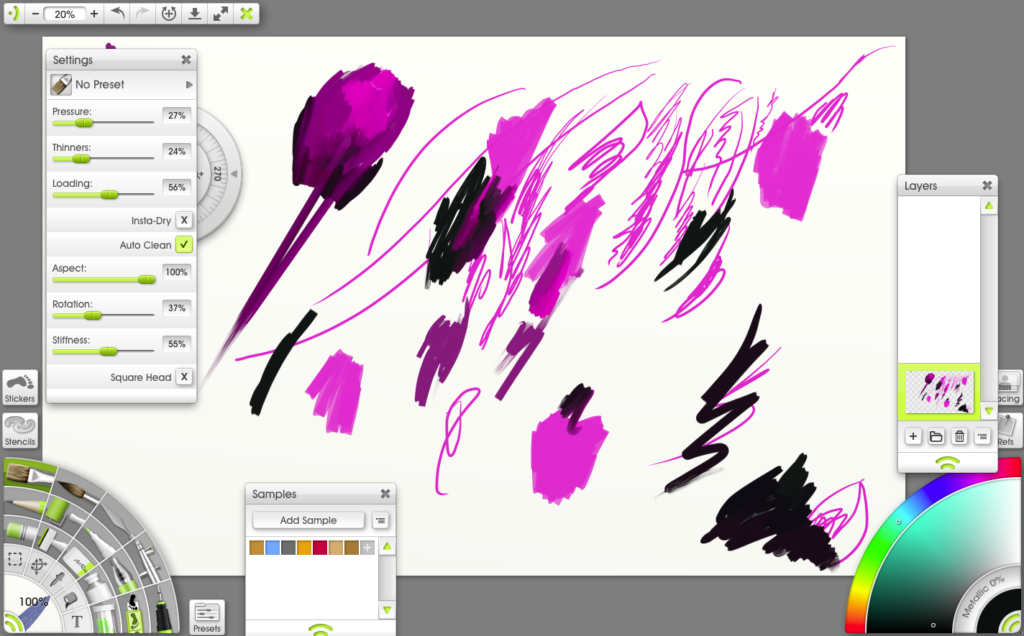Open the Presets panel
Screen dimensions: 1024x636
point(207,617)
